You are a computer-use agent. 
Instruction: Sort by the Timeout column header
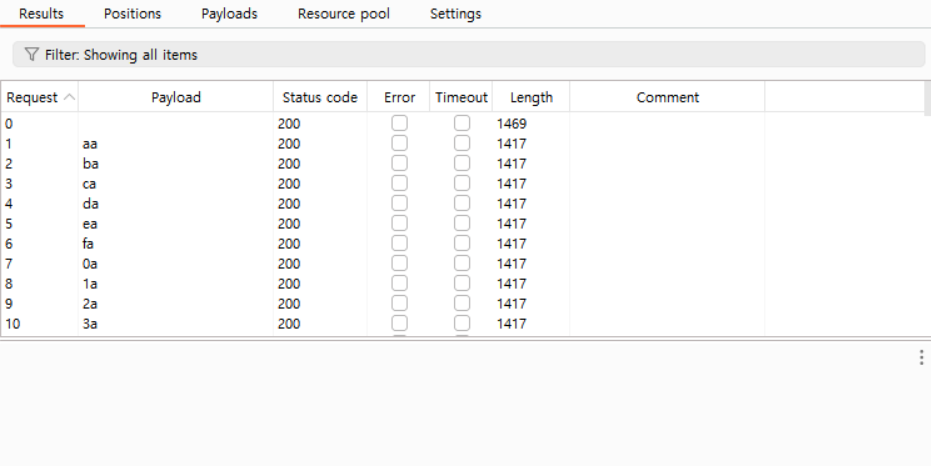(x=461, y=97)
